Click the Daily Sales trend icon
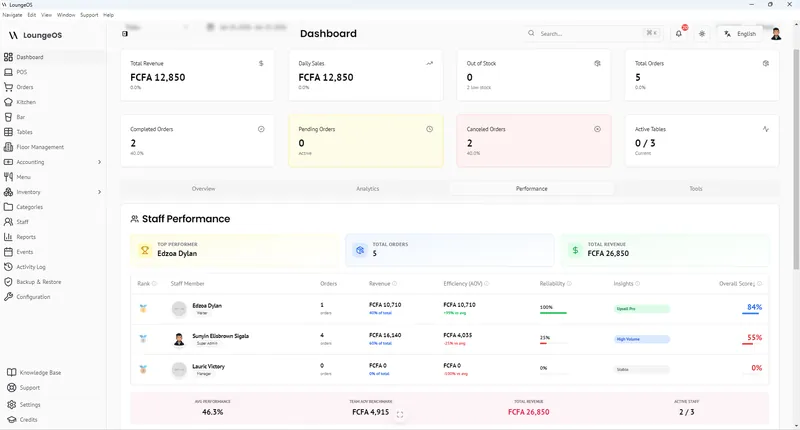The height and width of the screenshot is (430, 800). pyautogui.click(x=430, y=63)
